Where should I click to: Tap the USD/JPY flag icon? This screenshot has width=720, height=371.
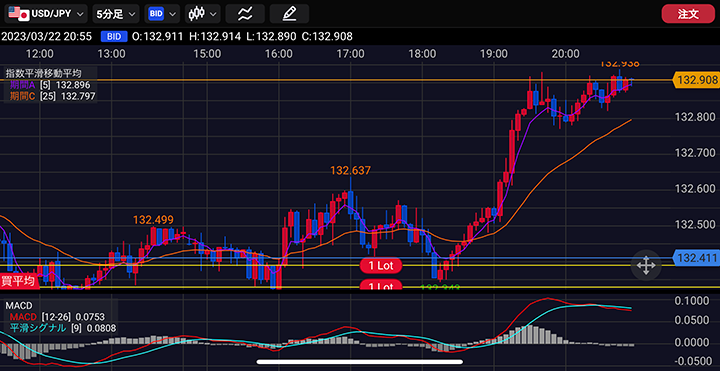[x=19, y=14]
